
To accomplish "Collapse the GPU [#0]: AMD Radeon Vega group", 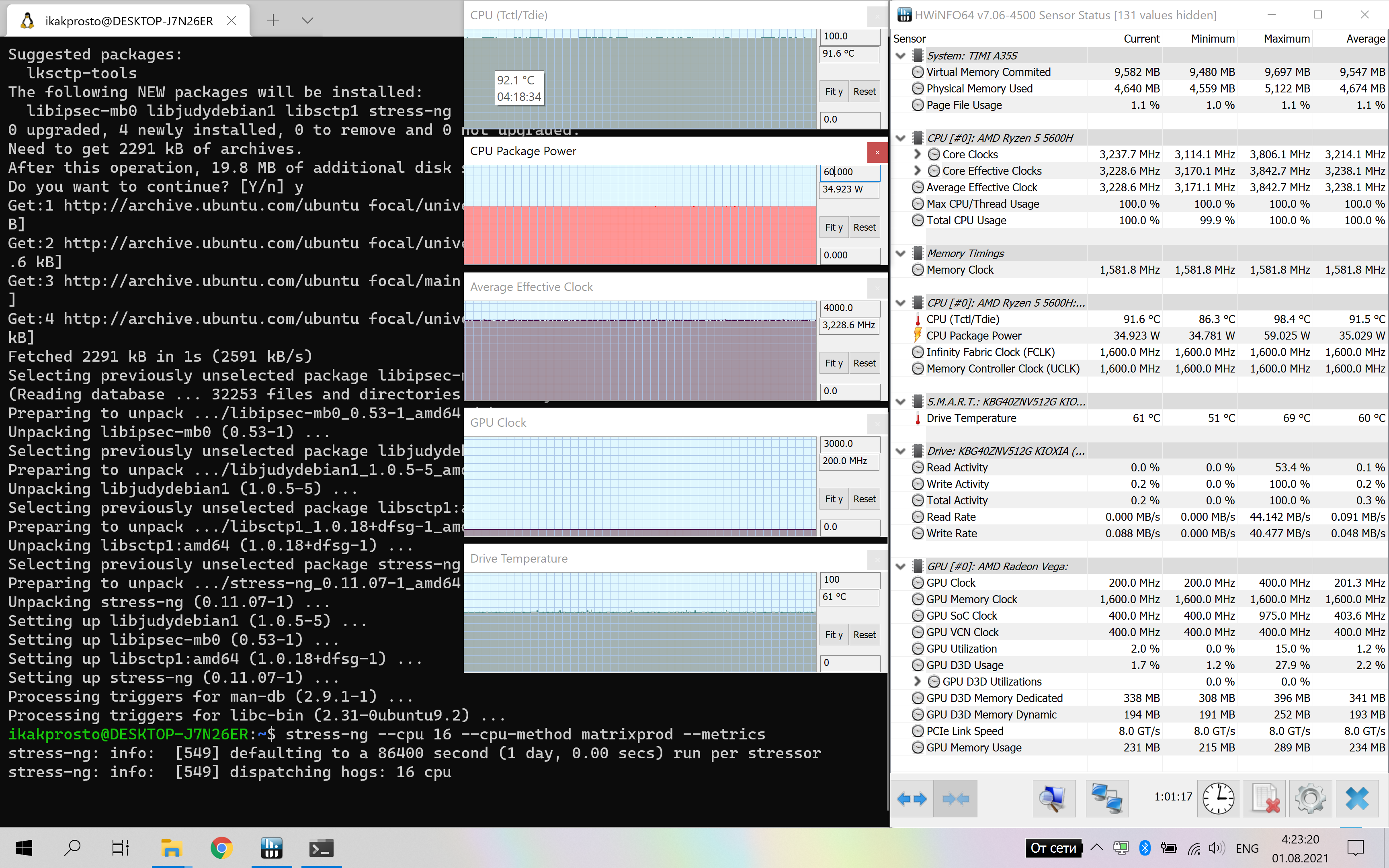I will (900, 567).
